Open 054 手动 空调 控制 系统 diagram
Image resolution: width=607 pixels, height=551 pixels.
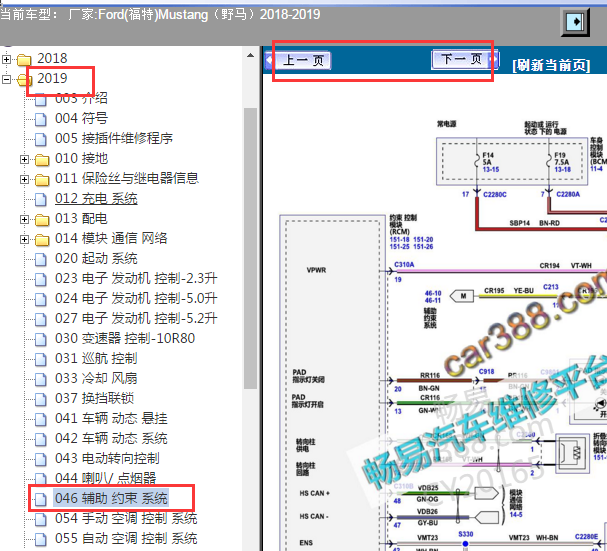126,518
